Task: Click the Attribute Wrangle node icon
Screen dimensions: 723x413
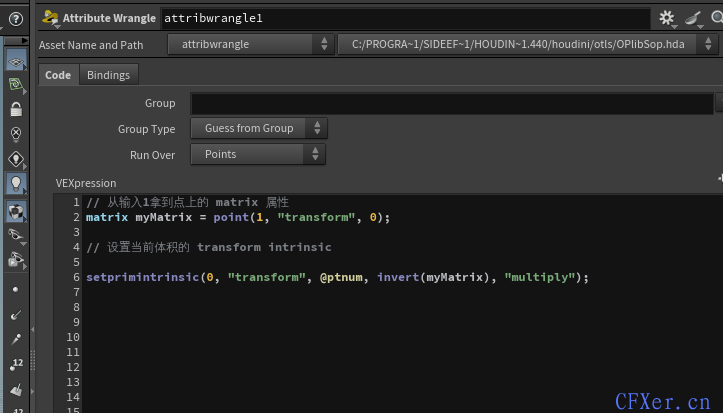Action: tap(50, 18)
